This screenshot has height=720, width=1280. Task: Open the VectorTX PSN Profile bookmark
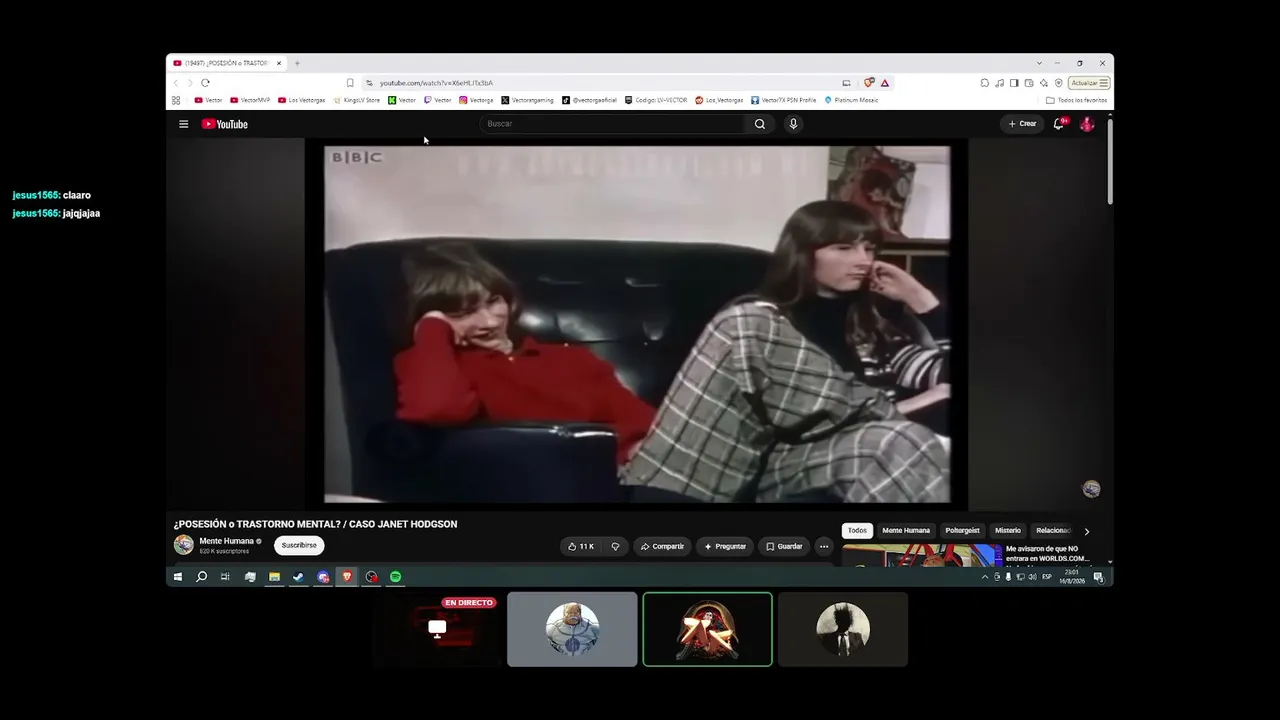pos(784,100)
